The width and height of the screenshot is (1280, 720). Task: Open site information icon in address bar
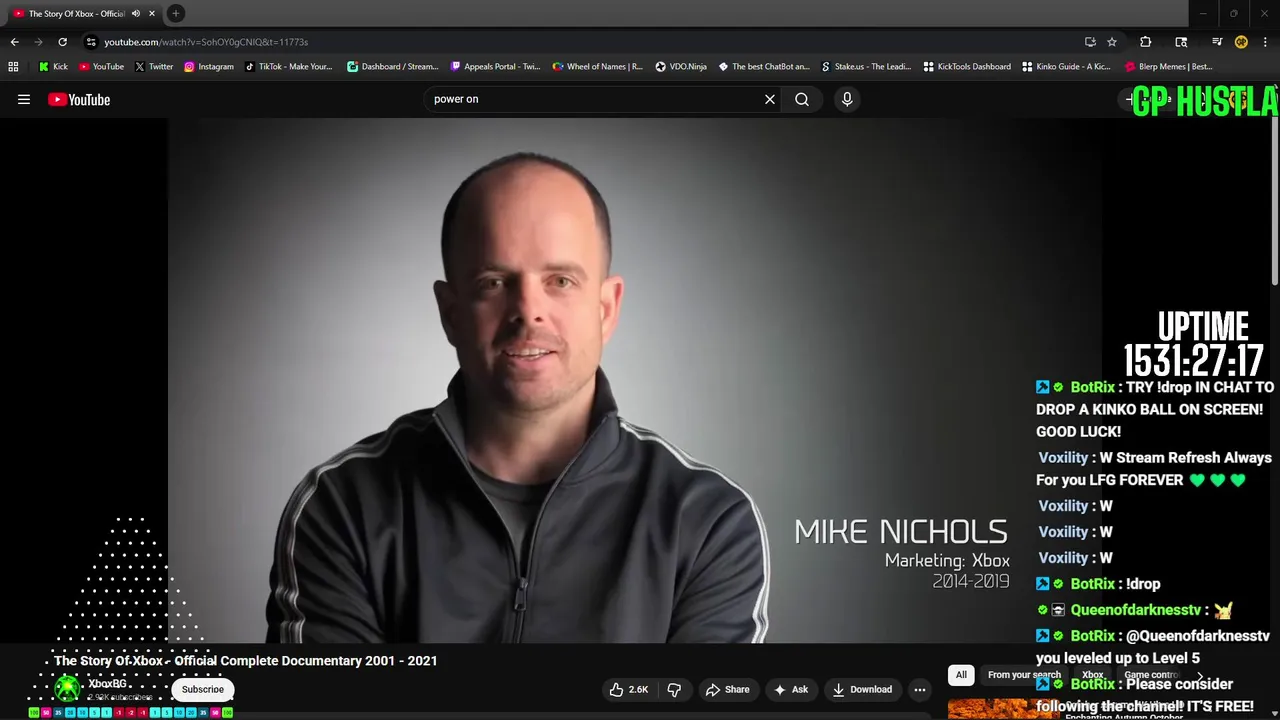coord(91,42)
